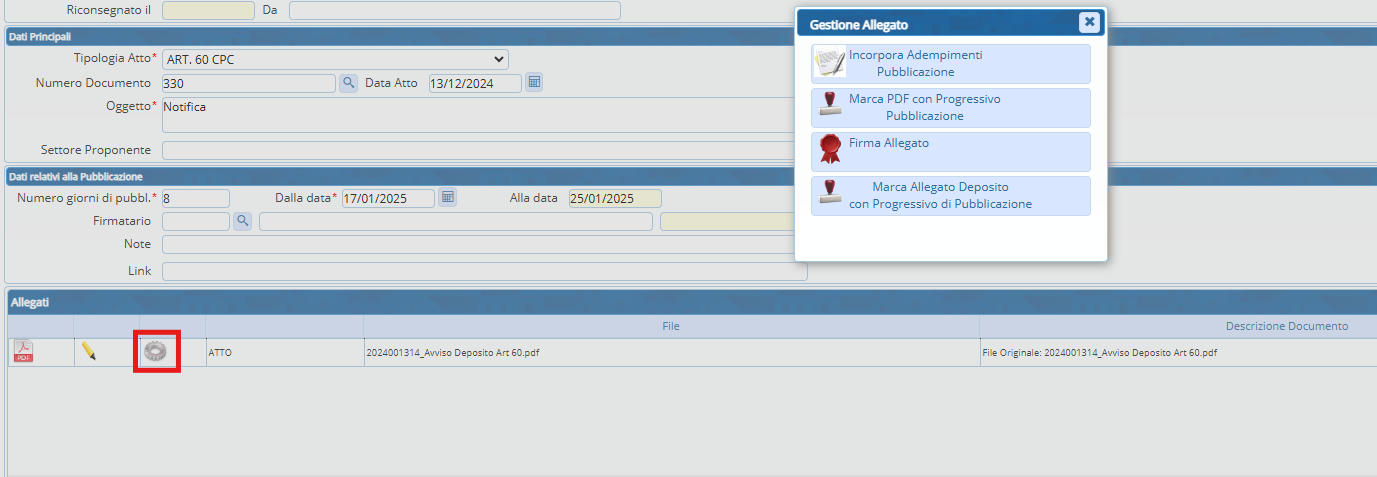The height and width of the screenshot is (477, 1377).
Task: Focus the Settore Proponente field
Action: pyautogui.click(x=484, y=150)
